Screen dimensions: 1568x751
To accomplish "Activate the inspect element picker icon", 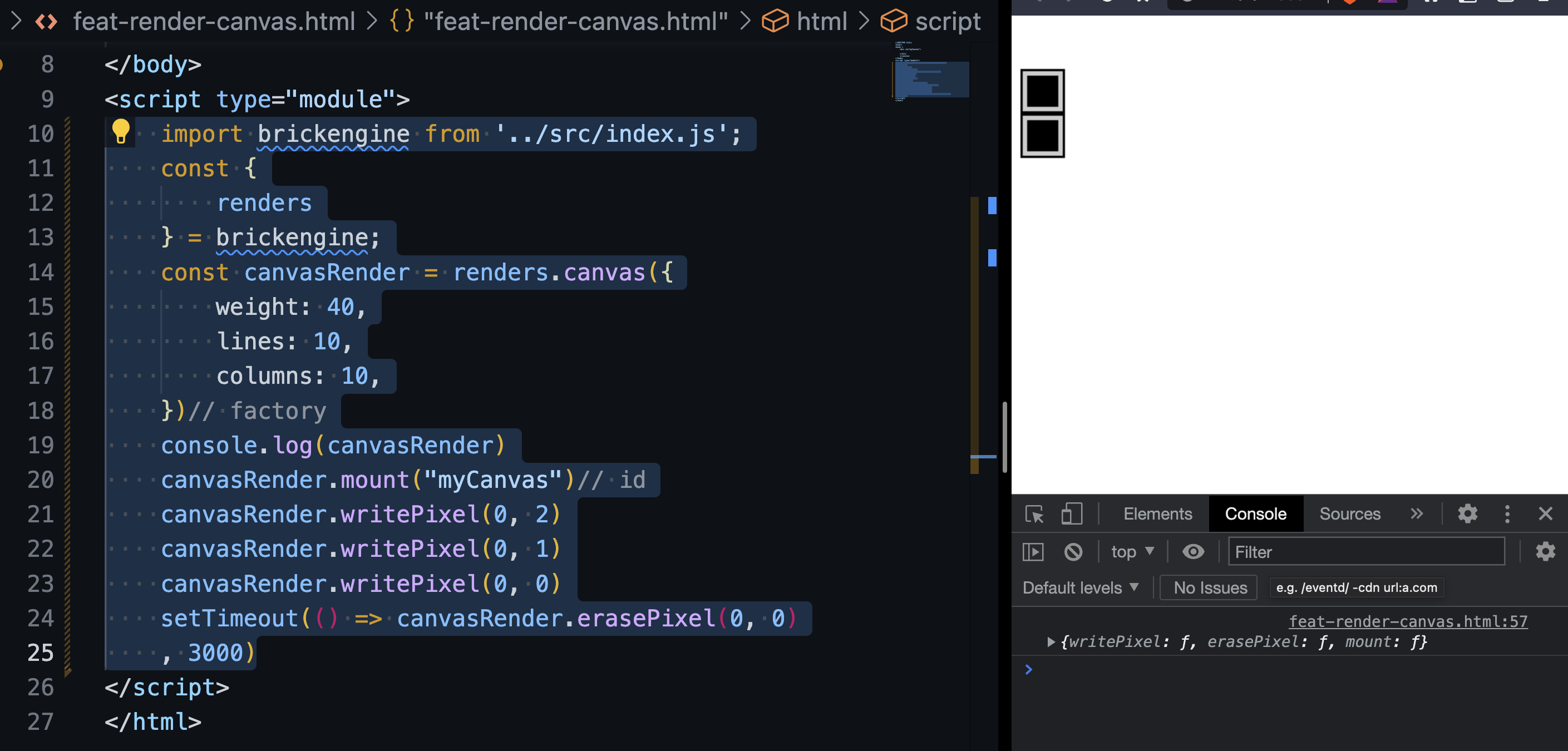I will [1034, 514].
